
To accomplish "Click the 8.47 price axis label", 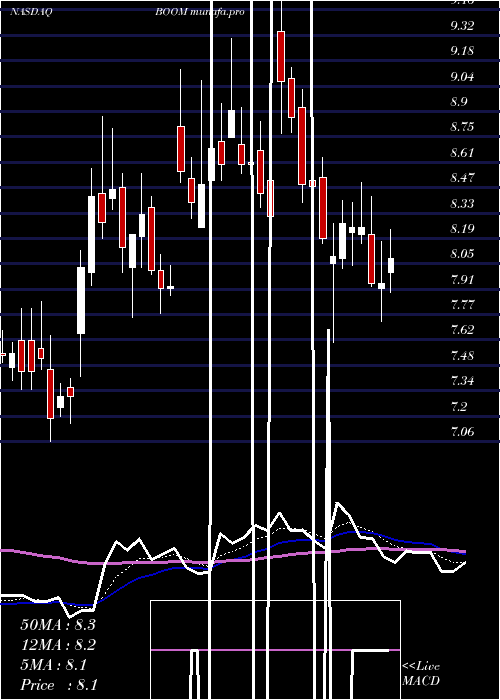I will coord(462,178).
